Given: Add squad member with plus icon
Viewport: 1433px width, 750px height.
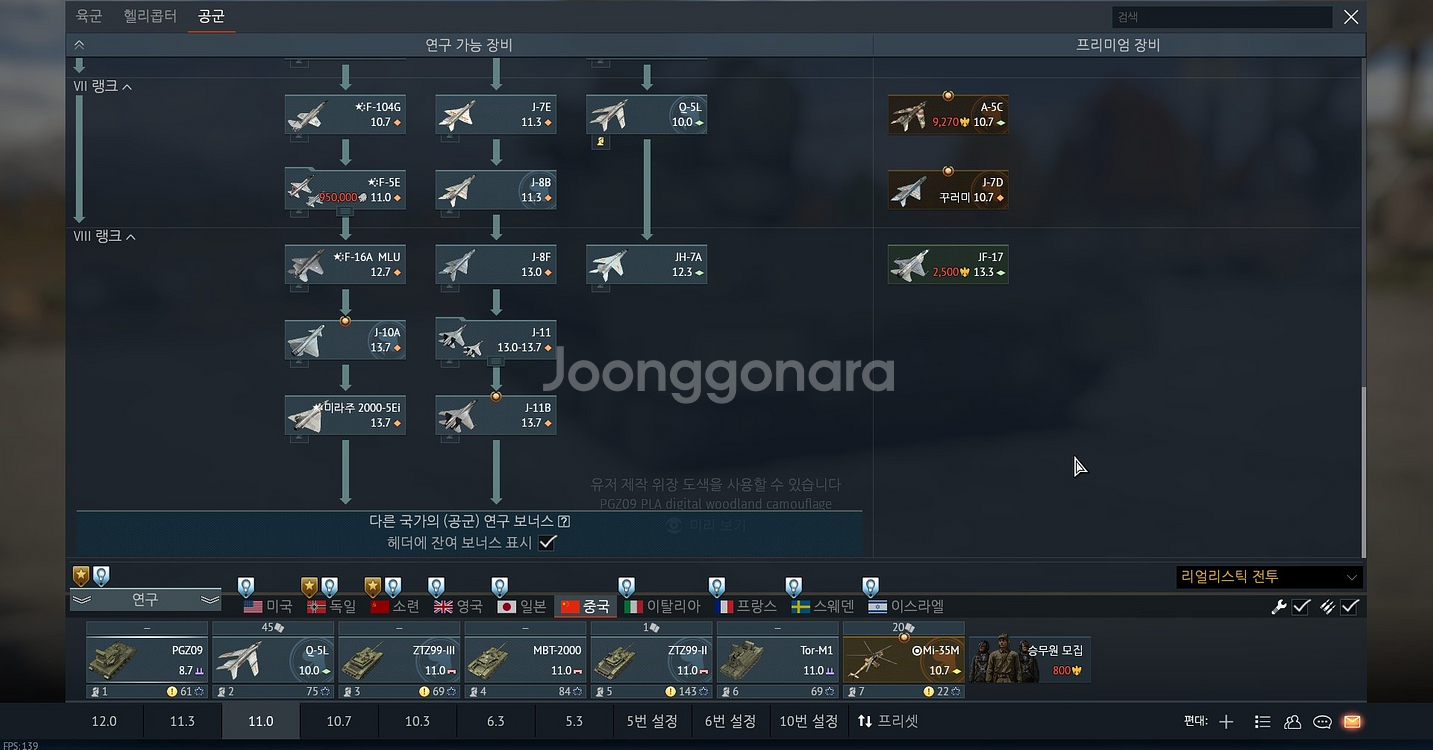Looking at the screenshot, I should 1226,721.
